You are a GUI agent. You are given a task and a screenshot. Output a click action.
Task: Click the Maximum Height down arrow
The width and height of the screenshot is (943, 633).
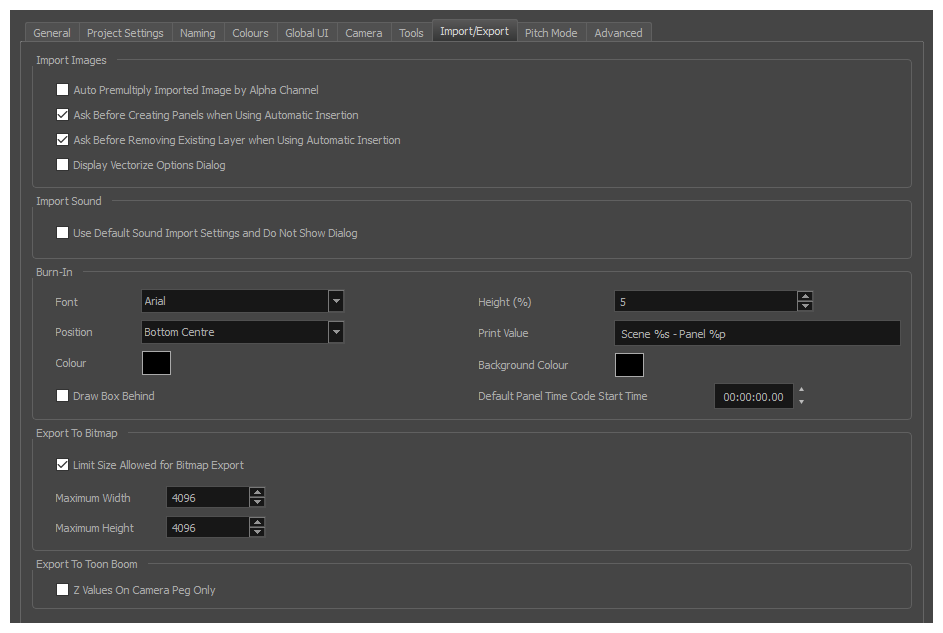point(257,533)
